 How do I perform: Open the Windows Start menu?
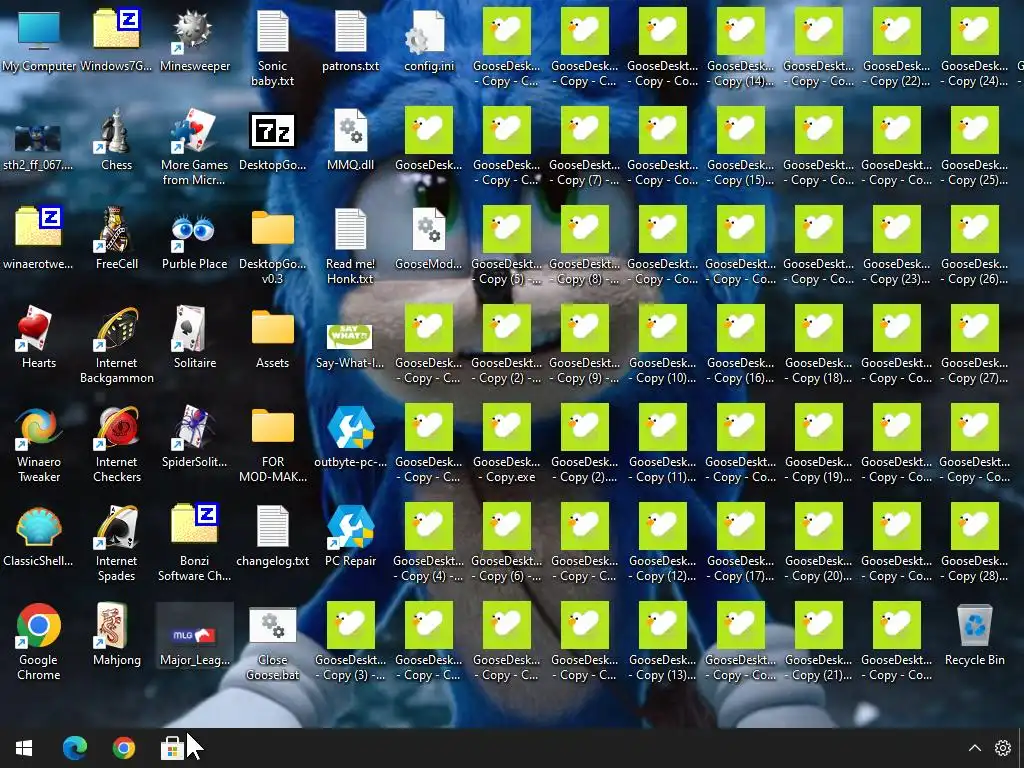tap(24, 748)
